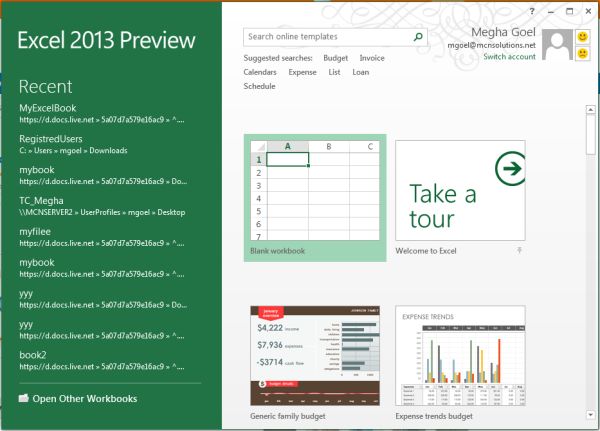600x431 pixels.
Task: Click the Generic family budget caption
Action: pos(288,416)
